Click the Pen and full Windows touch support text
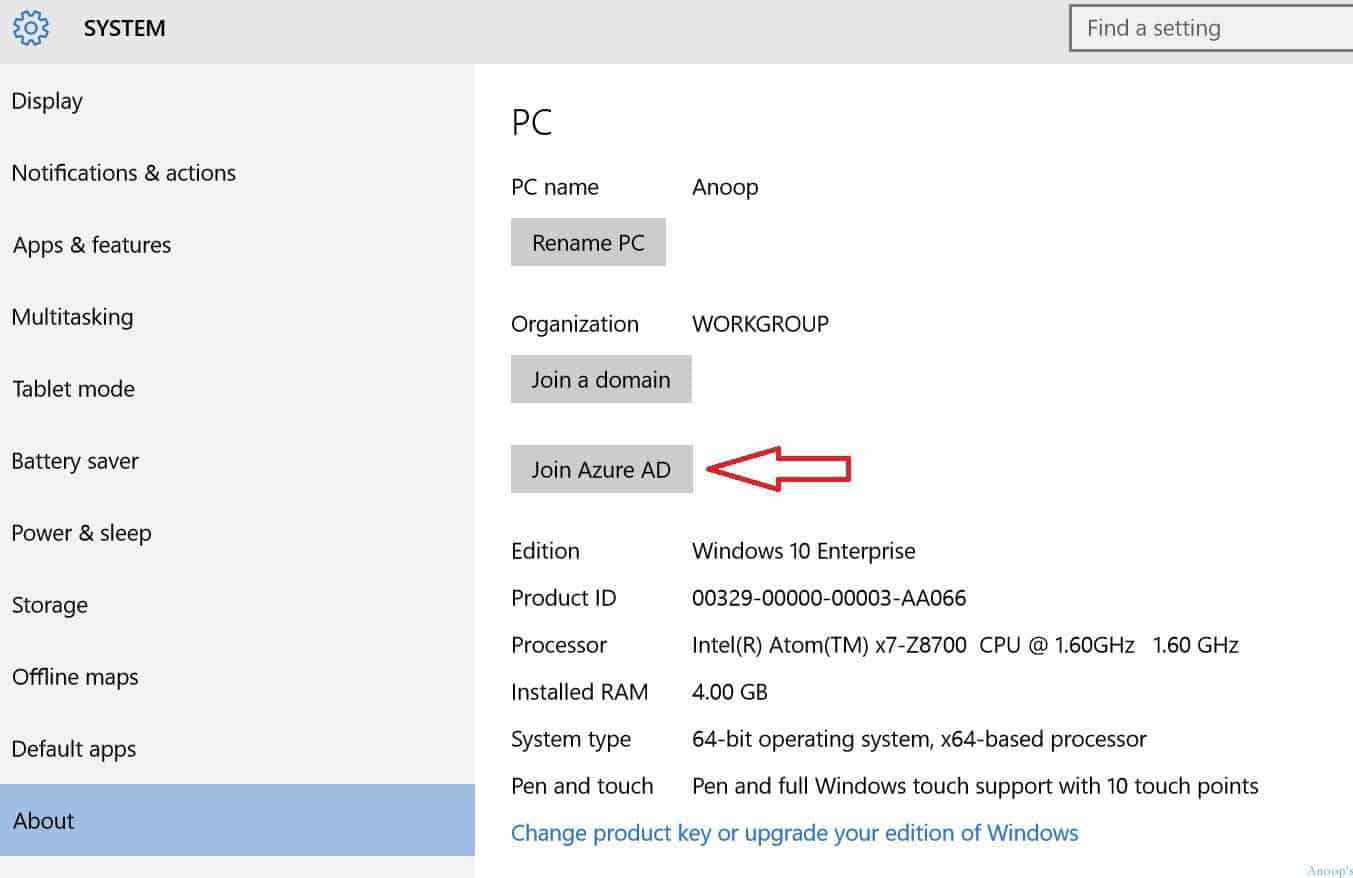 (975, 787)
